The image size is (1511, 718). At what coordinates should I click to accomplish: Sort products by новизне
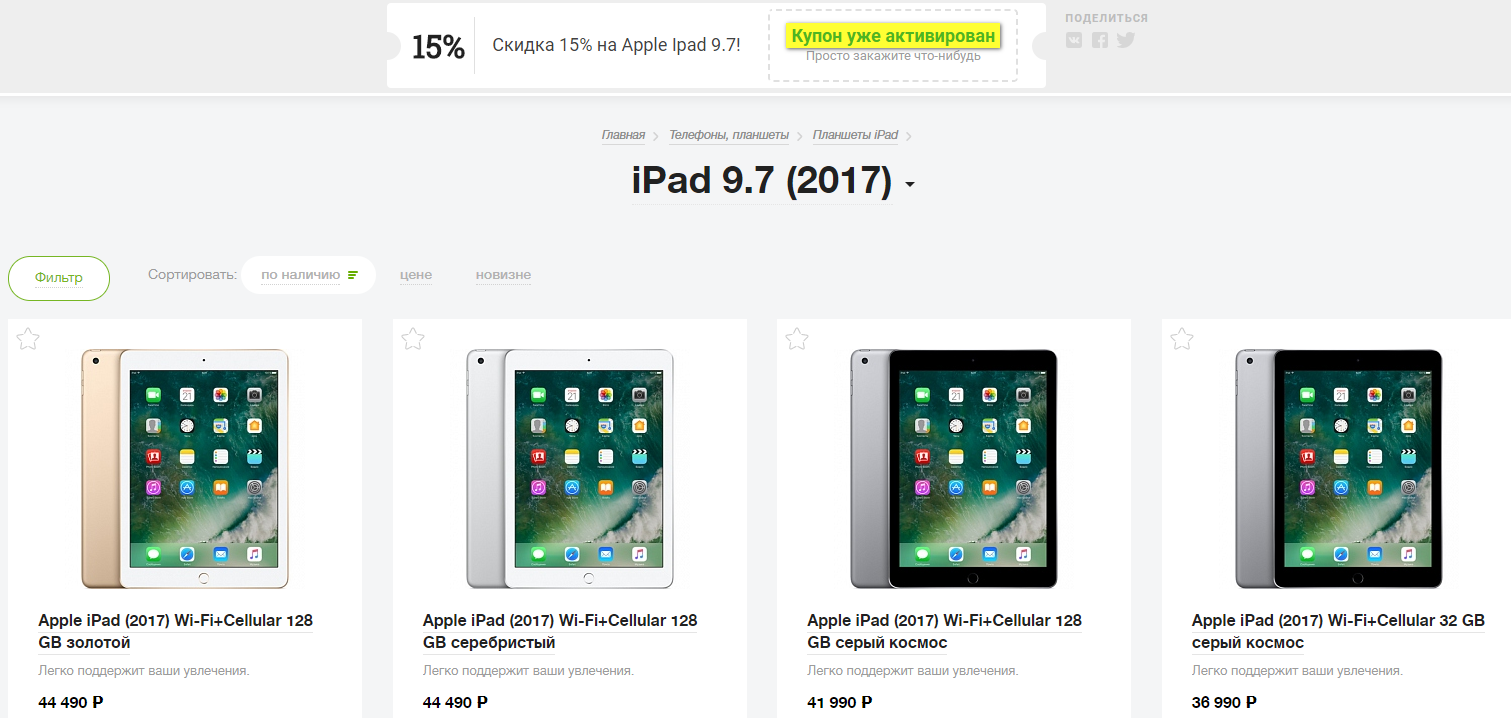[503, 275]
